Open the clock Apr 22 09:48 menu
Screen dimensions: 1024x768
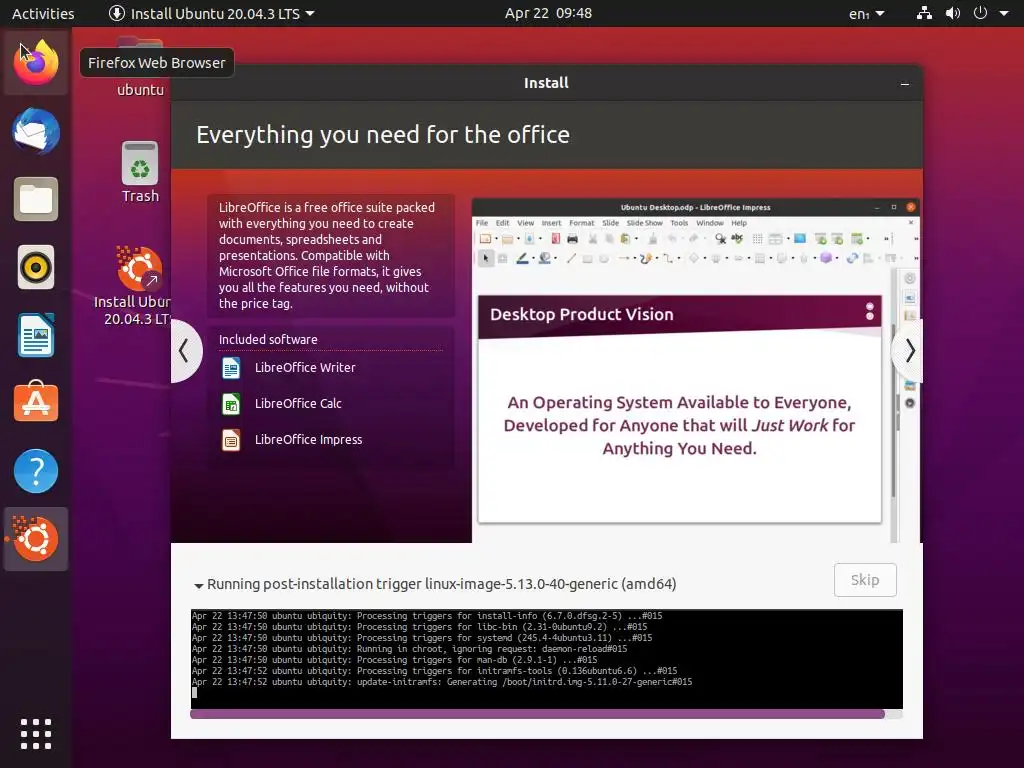click(548, 13)
